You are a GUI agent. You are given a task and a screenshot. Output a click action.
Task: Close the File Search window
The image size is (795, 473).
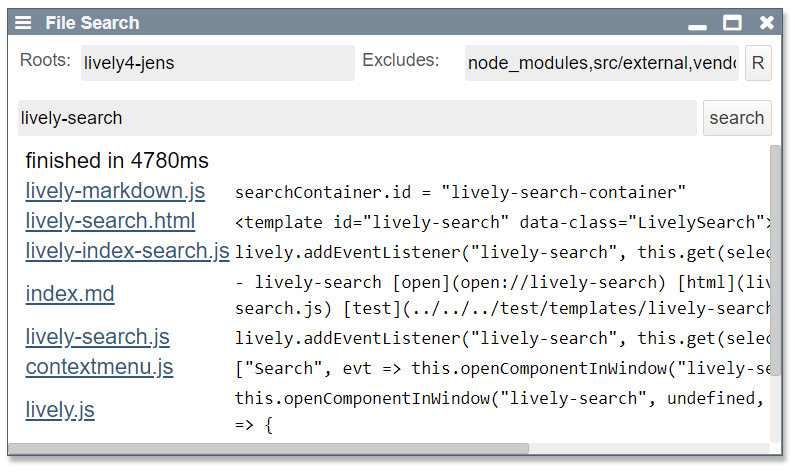click(x=767, y=23)
